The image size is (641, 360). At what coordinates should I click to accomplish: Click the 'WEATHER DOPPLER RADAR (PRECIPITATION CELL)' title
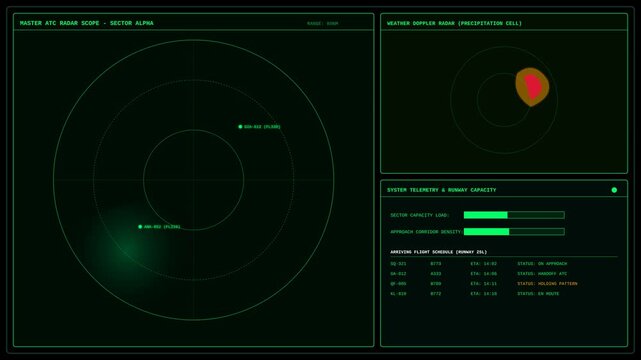454,23
